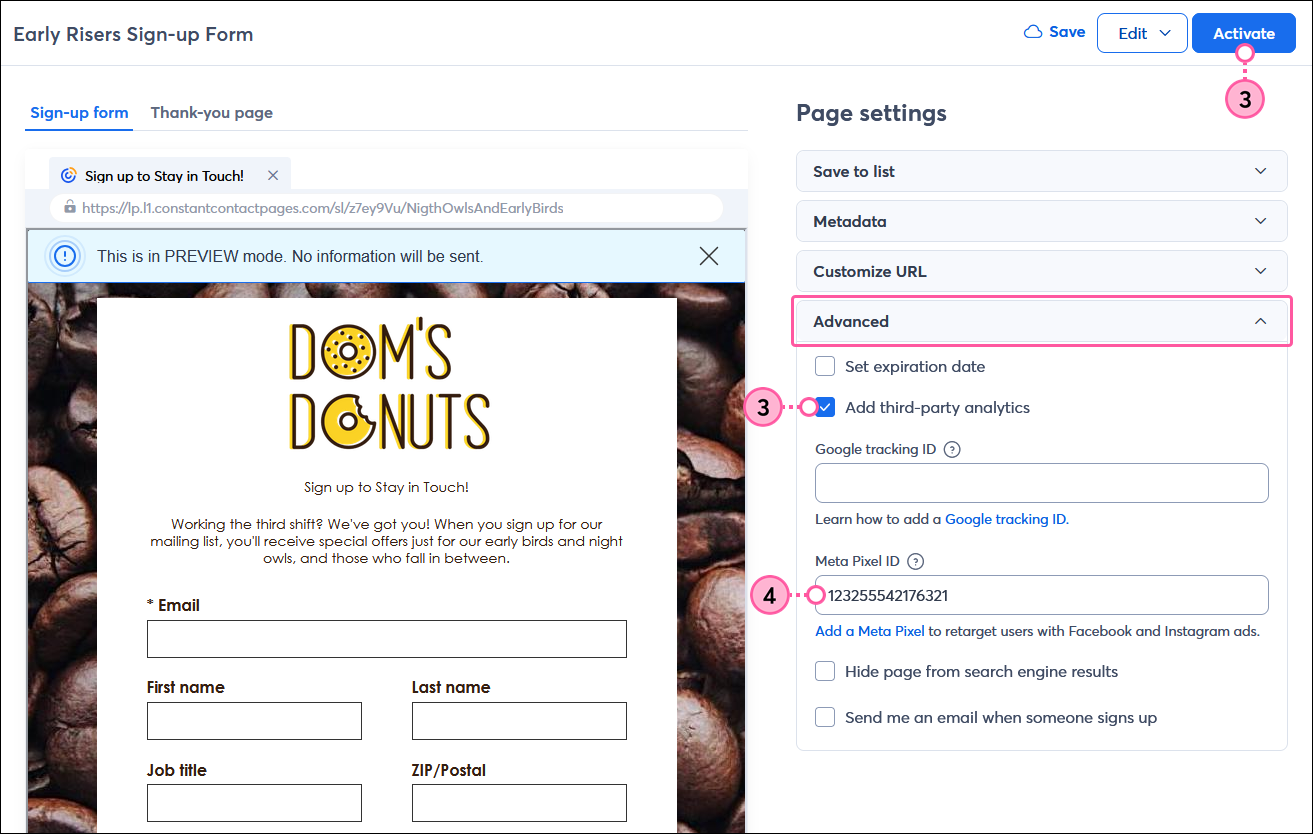The height and width of the screenshot is (834, 1313).
Task: Click the Meta Pixel ID input field
Action: [x=1042, y=595]
